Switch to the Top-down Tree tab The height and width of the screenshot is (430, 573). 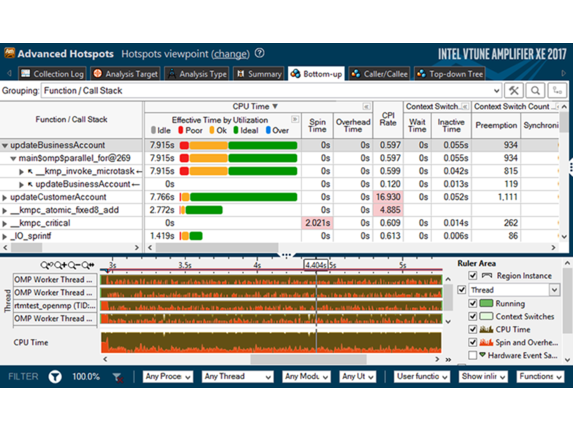tap(450, 74)
